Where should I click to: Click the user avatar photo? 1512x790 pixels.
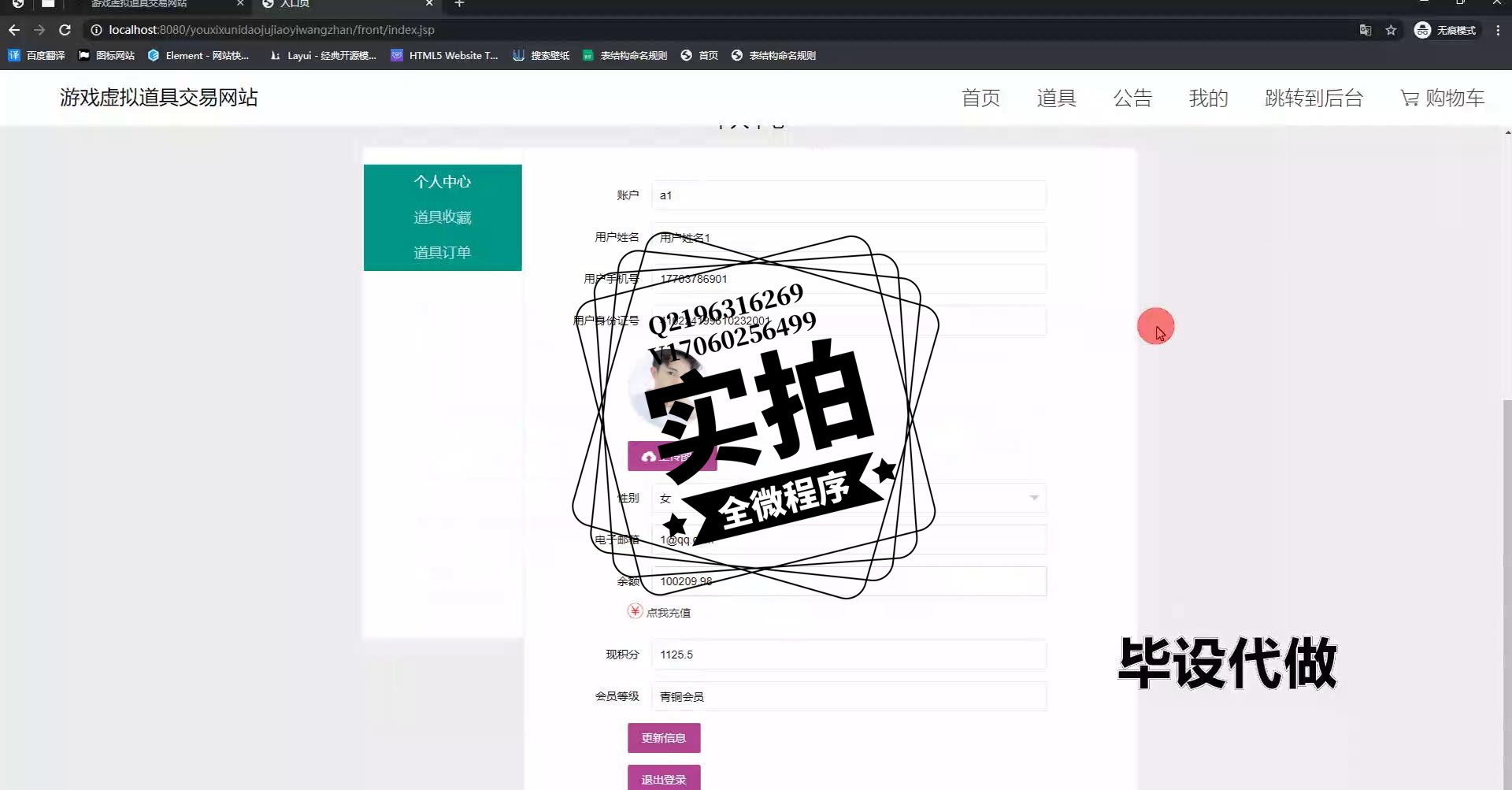click(x=666, y=389)
